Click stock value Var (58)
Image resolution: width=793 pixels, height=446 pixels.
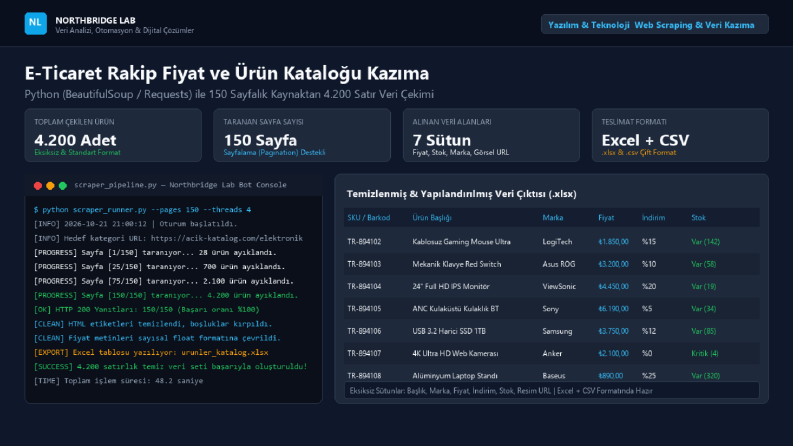point(703,264)
